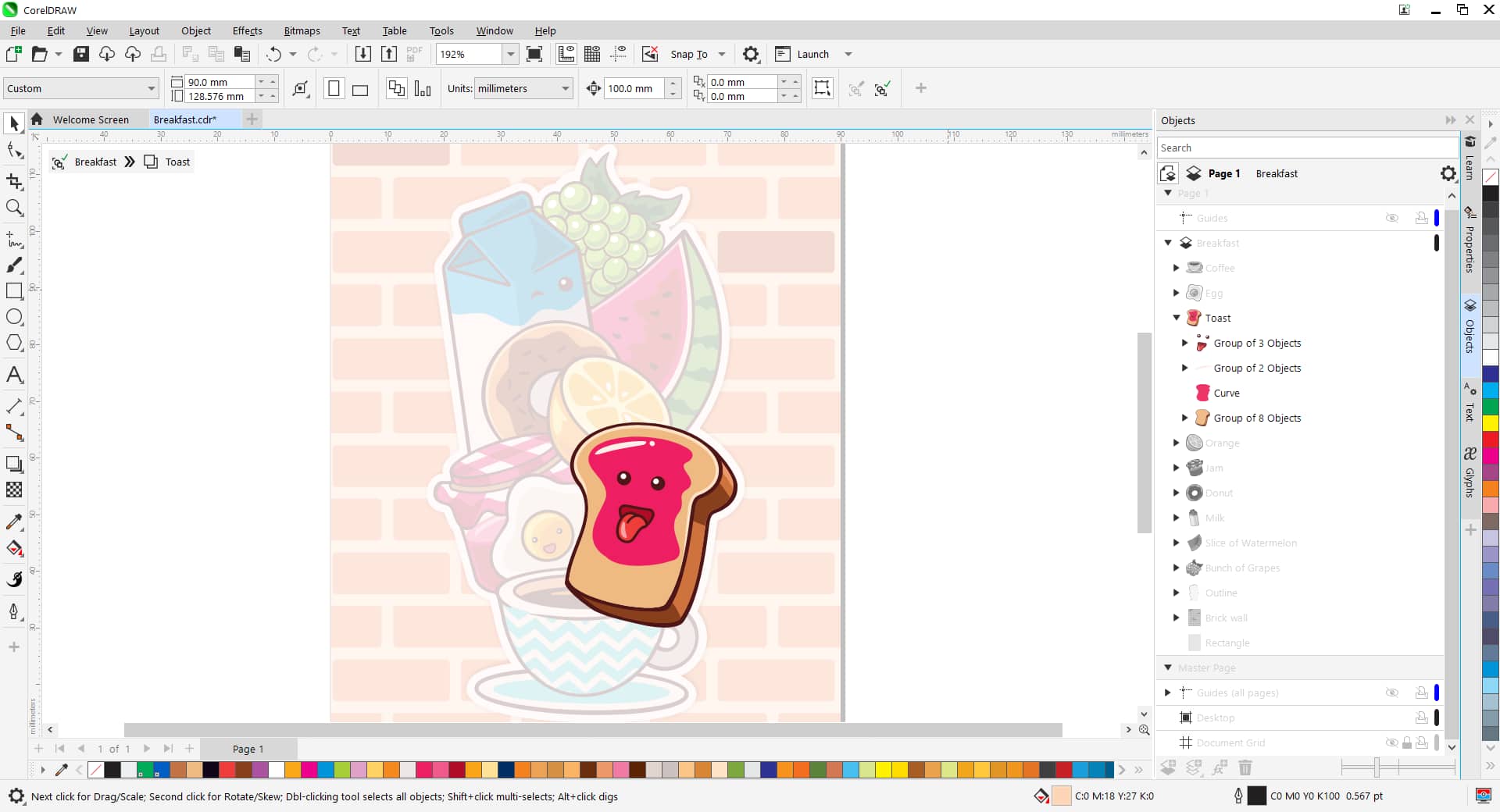Toggle focus mode icon in breadcrumb
1500x812 pixels.
(59, 162)
